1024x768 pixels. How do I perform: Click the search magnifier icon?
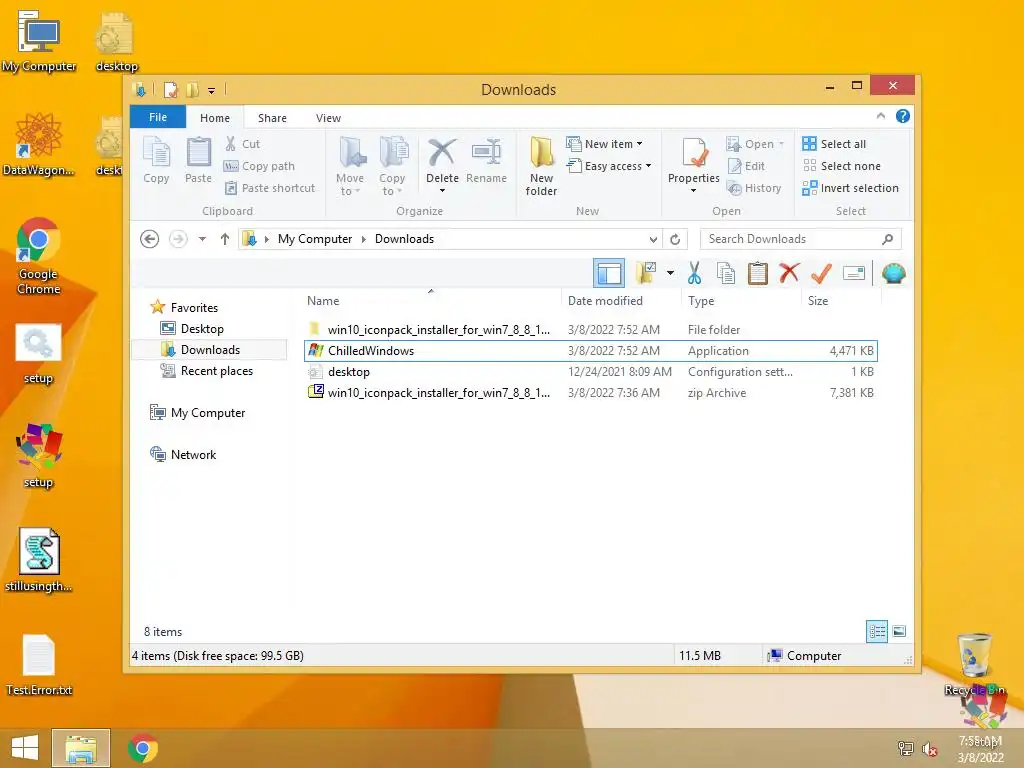(888, 239)
